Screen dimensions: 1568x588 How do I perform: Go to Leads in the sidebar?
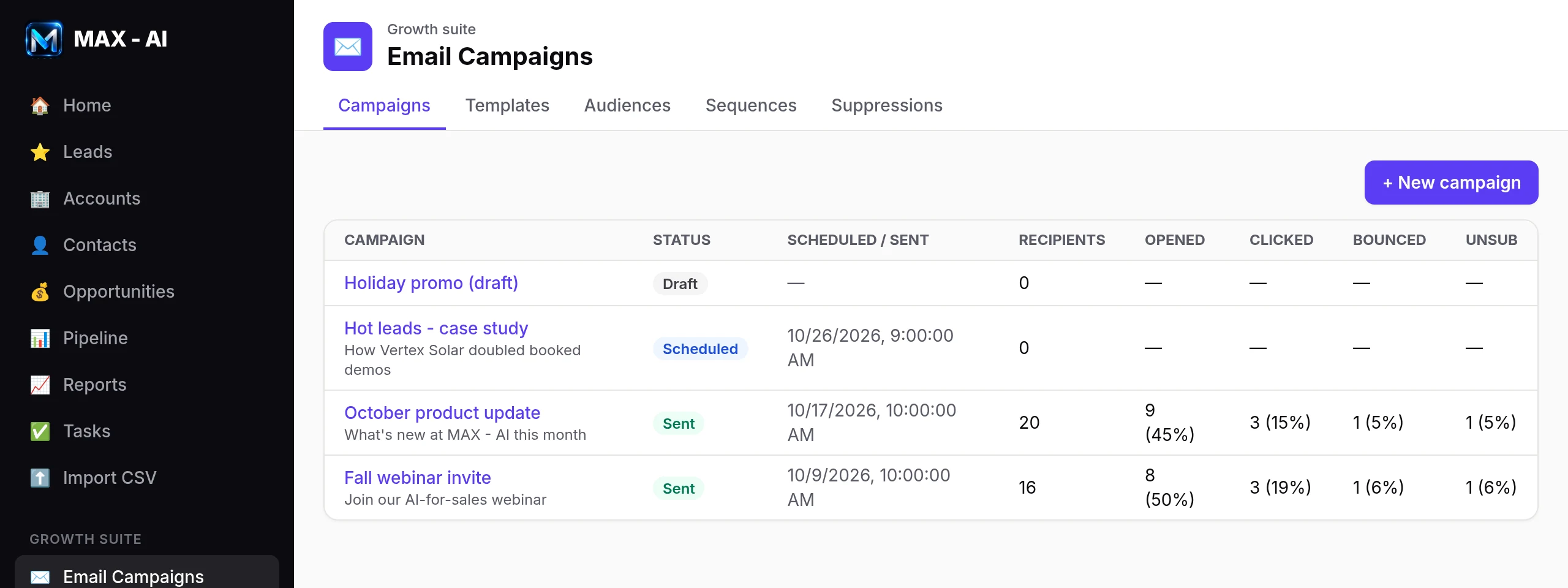tap(147, 152)
